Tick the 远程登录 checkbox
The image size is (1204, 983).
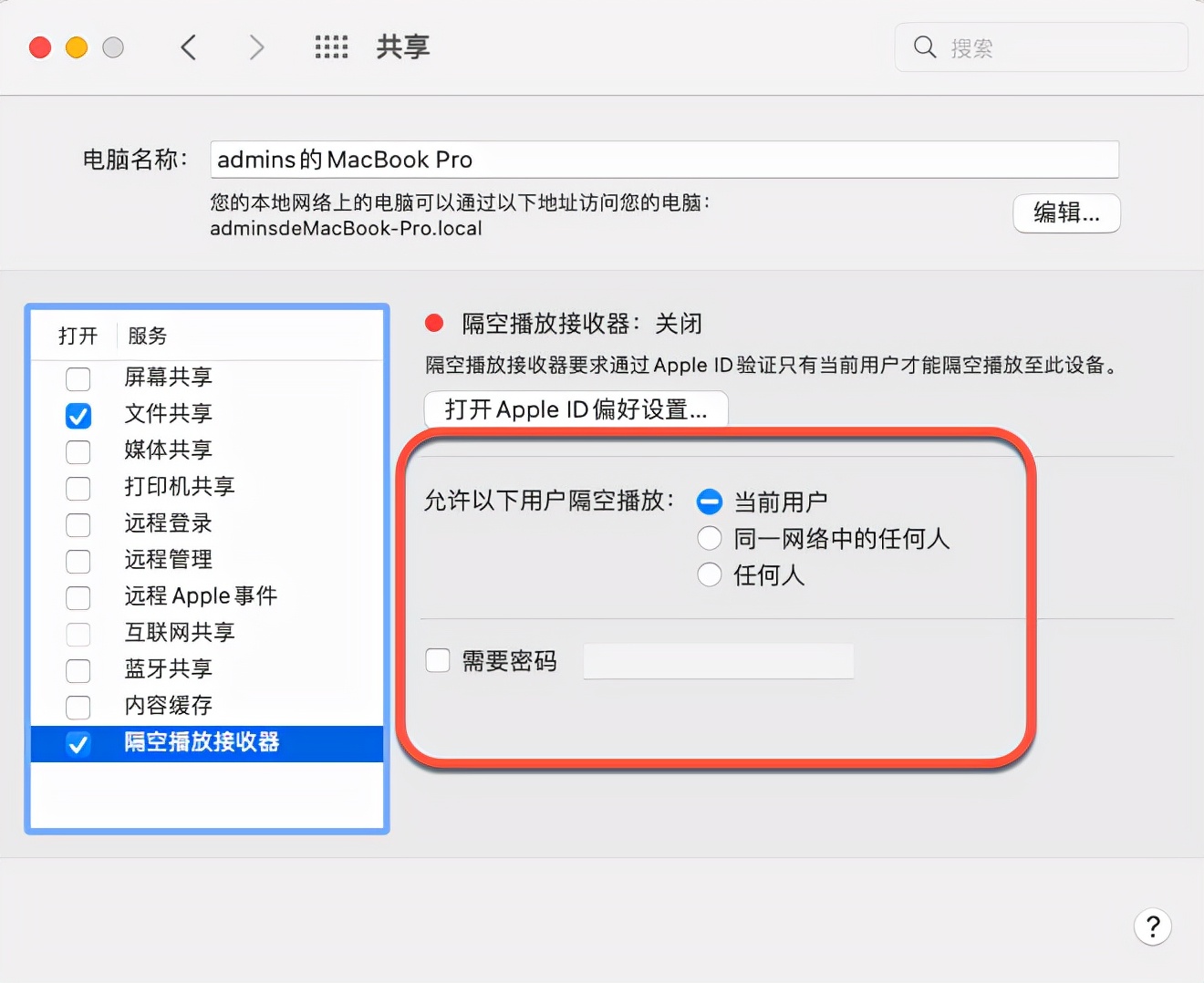(x=78, y=524)
